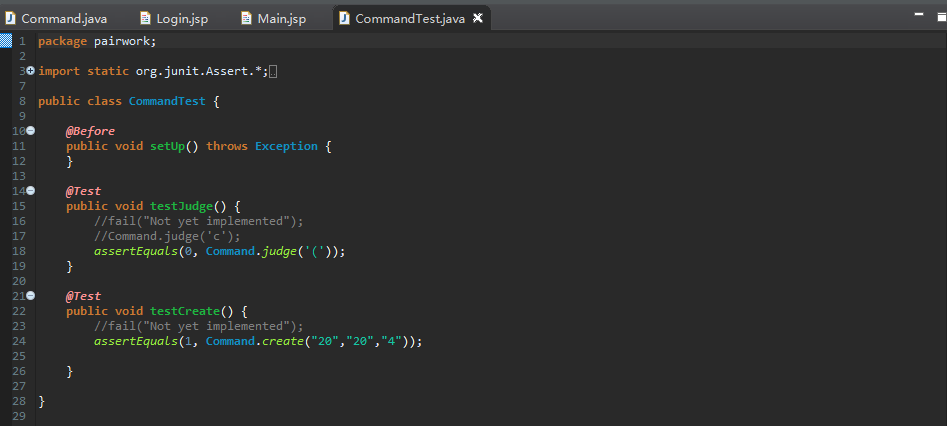Click the JSP file icon on Login.jsp tab
The width and height of the screenshot is (947, 426).
145,18
